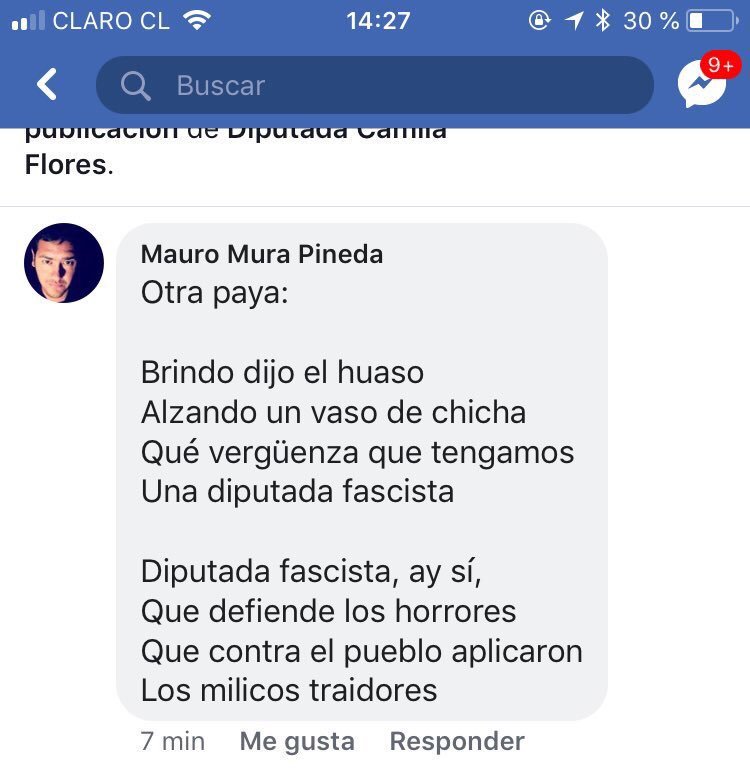Tap the cellular signal bars icon

pyautogui.click(x=28, y=21)
